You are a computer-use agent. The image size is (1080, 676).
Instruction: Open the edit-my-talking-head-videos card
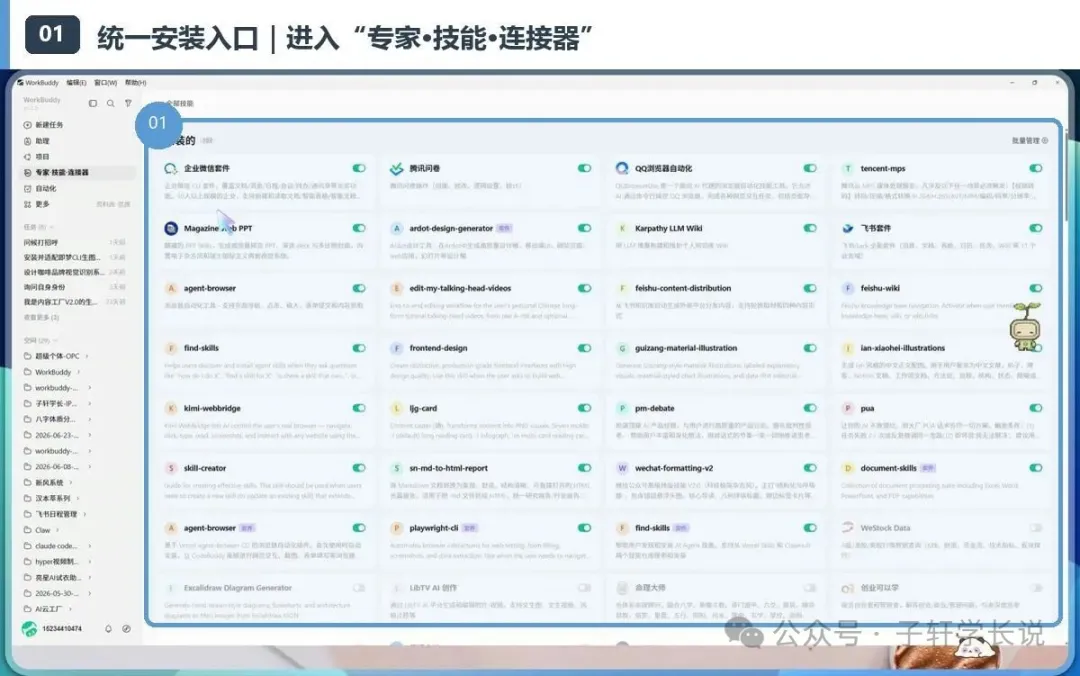point(490,302)
